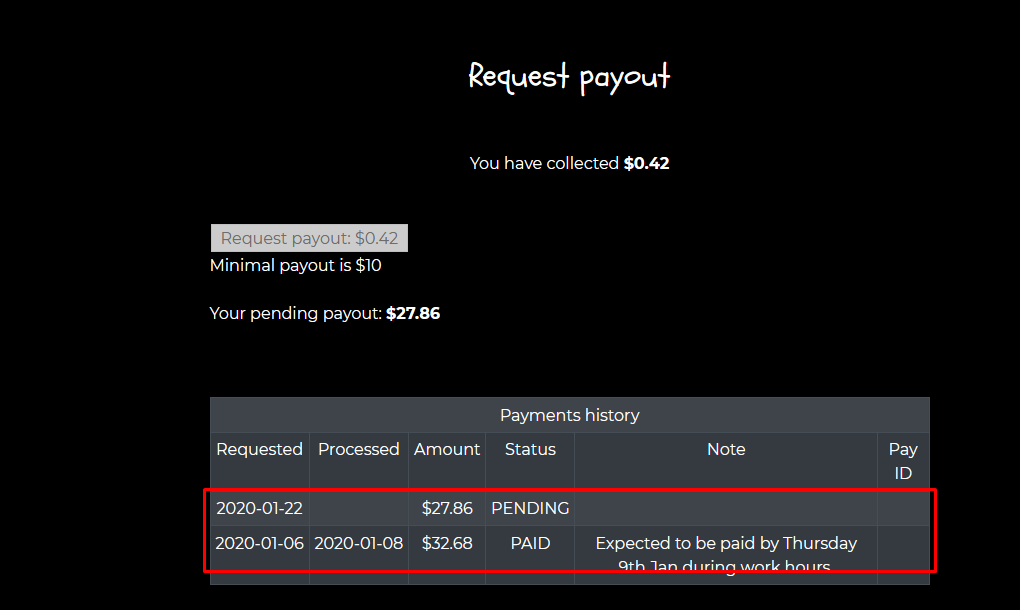1020x610 pixels.
Task: Select the $32.68 amount cell
Action: pyautogui.click(x=447, y=543)
